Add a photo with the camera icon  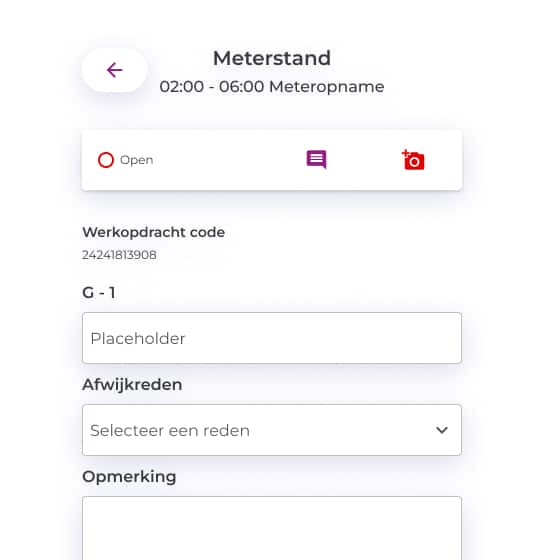point(413,160)
